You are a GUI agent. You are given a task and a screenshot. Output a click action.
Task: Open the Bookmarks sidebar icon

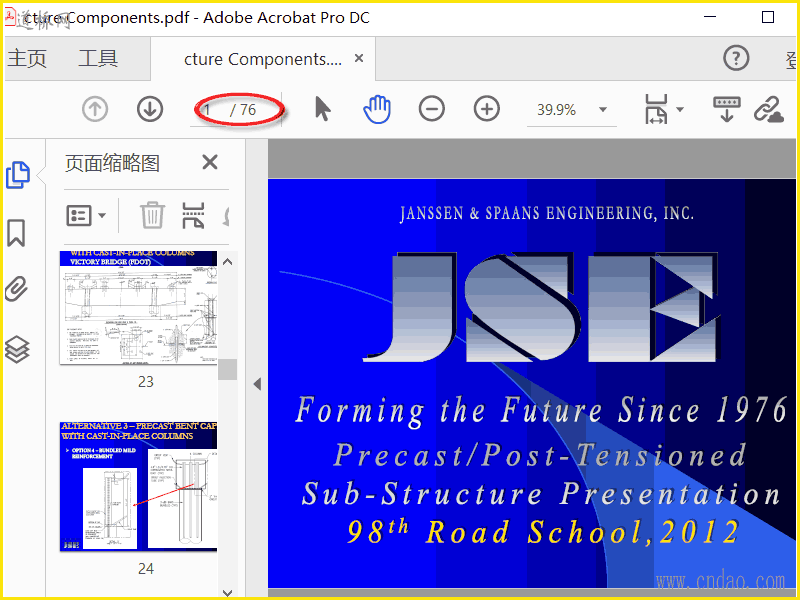[x=16, y=233]
